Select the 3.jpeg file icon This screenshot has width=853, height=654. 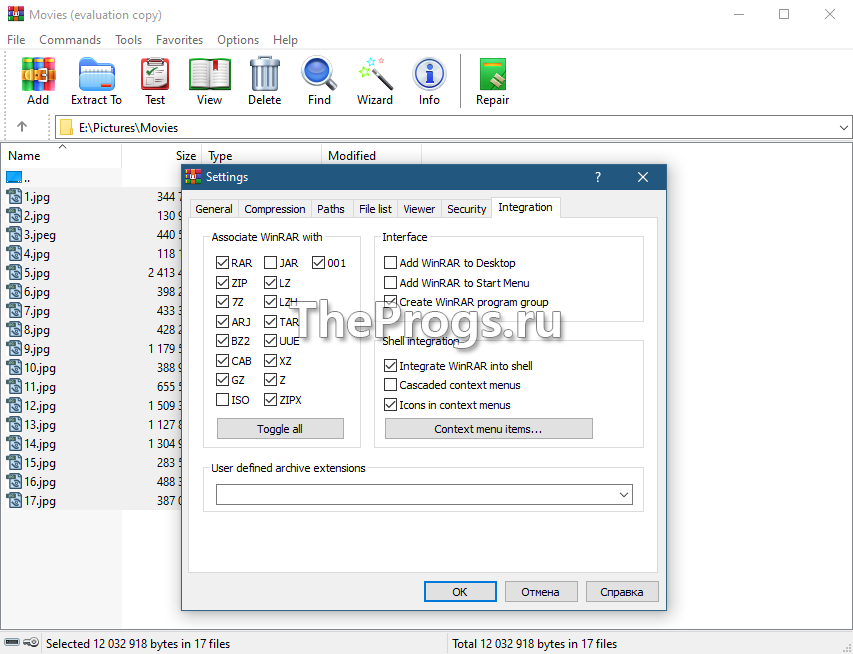(x=14, y=235)
